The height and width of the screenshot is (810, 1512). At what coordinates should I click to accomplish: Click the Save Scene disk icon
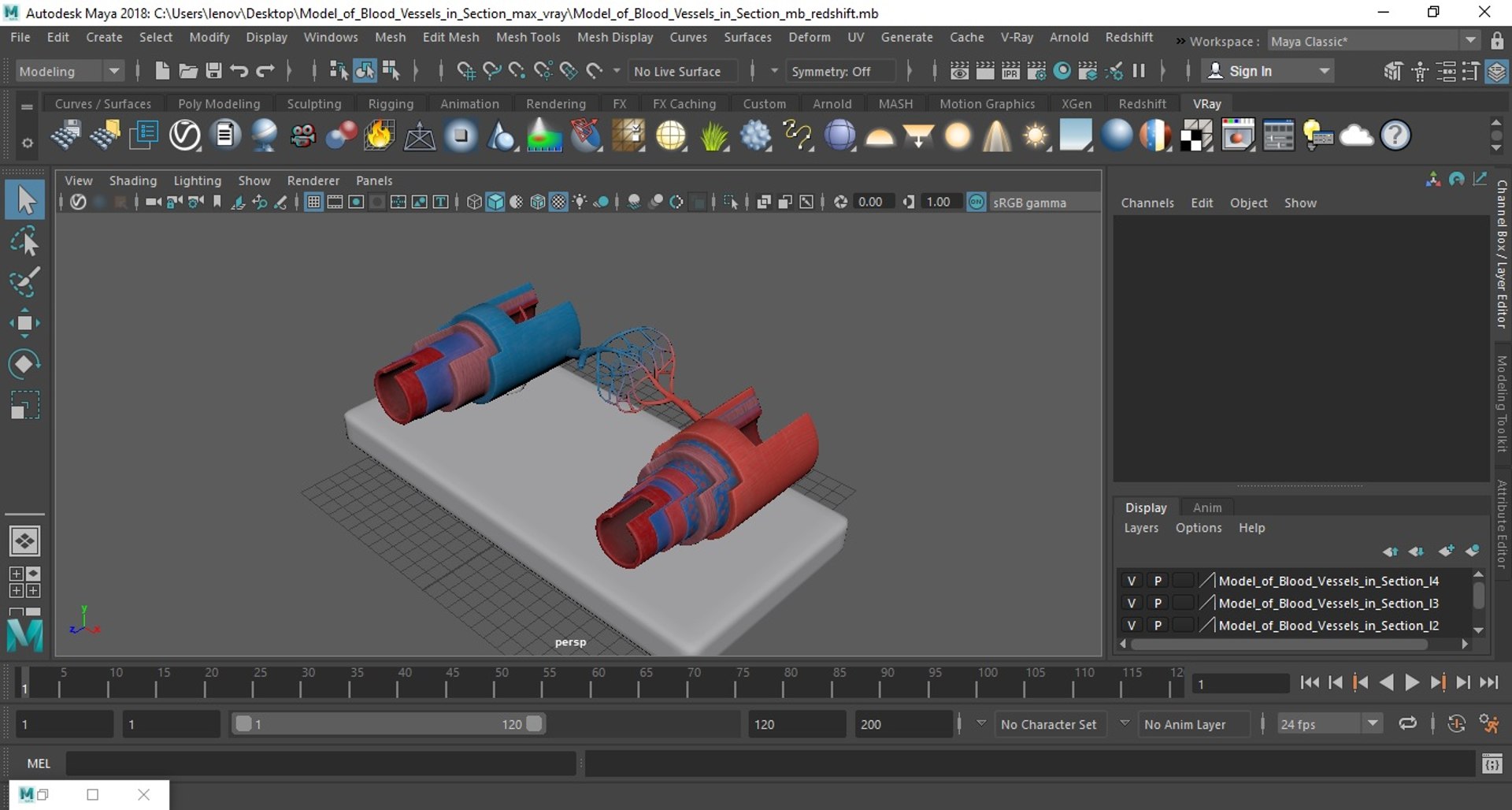[213, 71]
